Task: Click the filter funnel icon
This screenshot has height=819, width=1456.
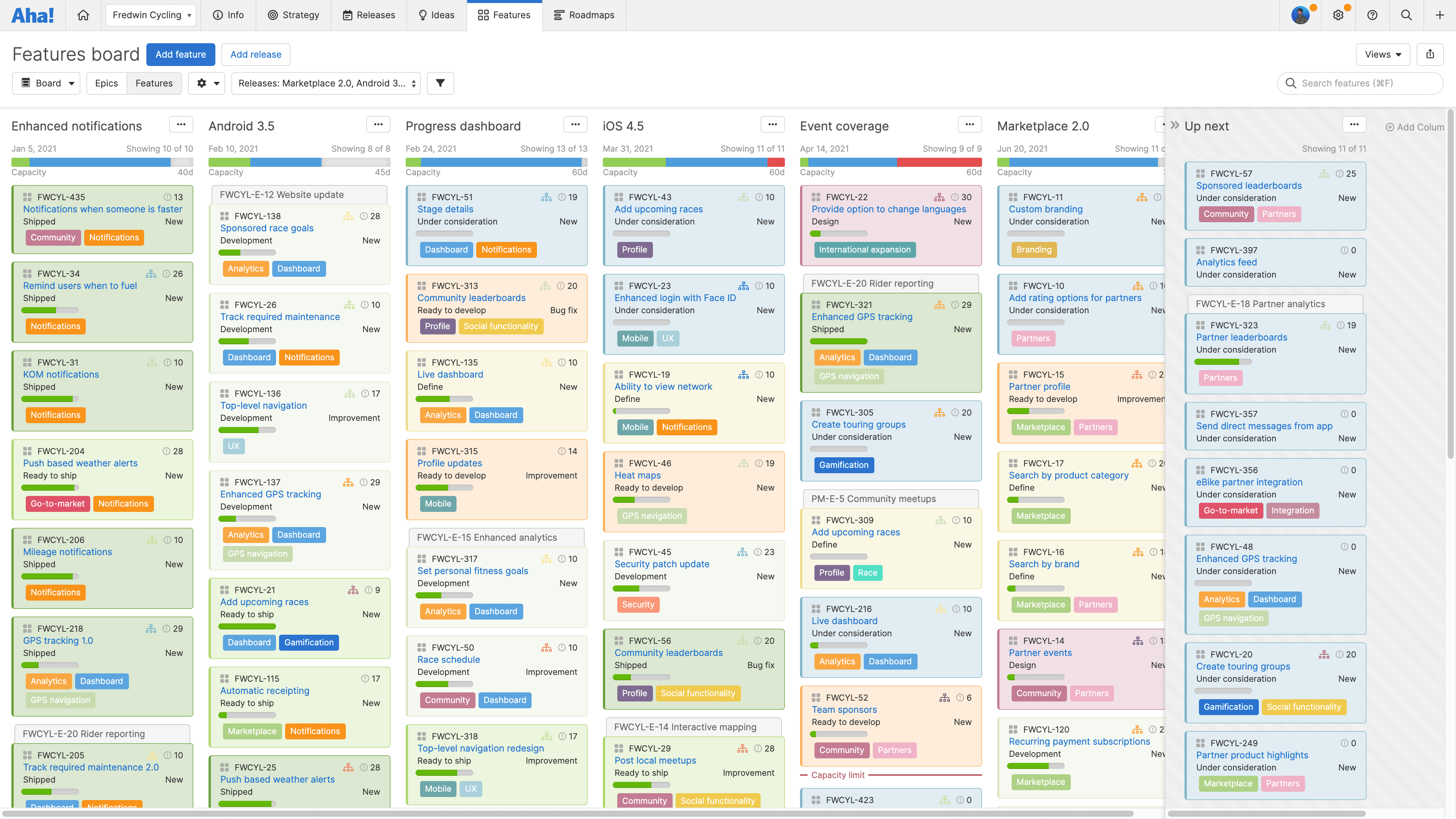Action: click(440, 83)
